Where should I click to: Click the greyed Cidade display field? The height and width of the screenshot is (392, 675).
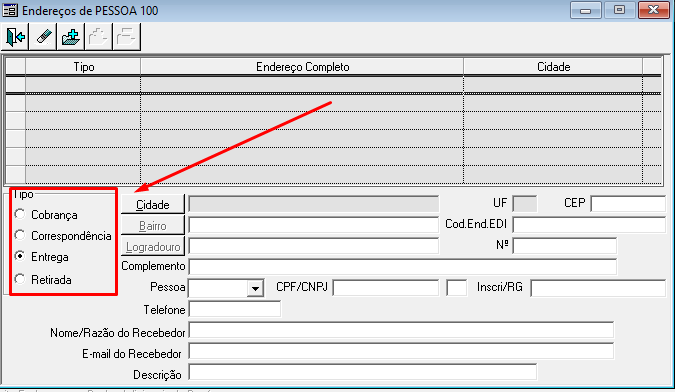tap(313, 204)
